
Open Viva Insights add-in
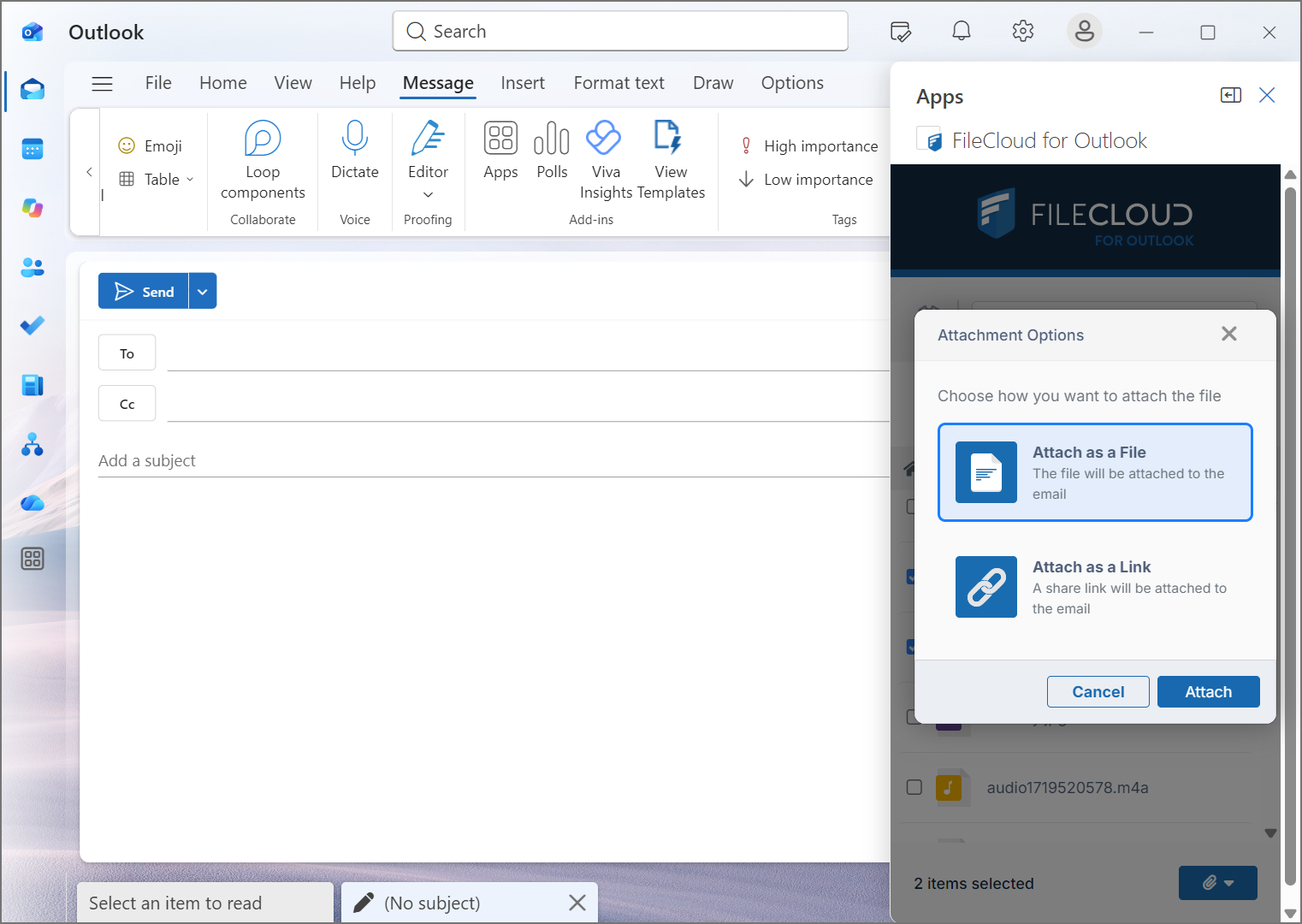pos(605,162)
